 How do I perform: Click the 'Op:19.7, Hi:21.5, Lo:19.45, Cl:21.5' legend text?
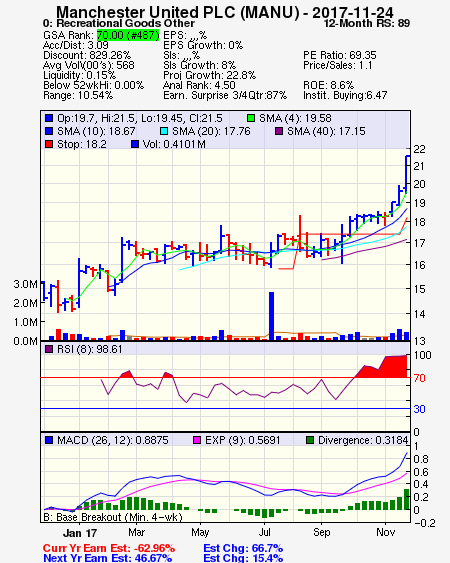140,118
